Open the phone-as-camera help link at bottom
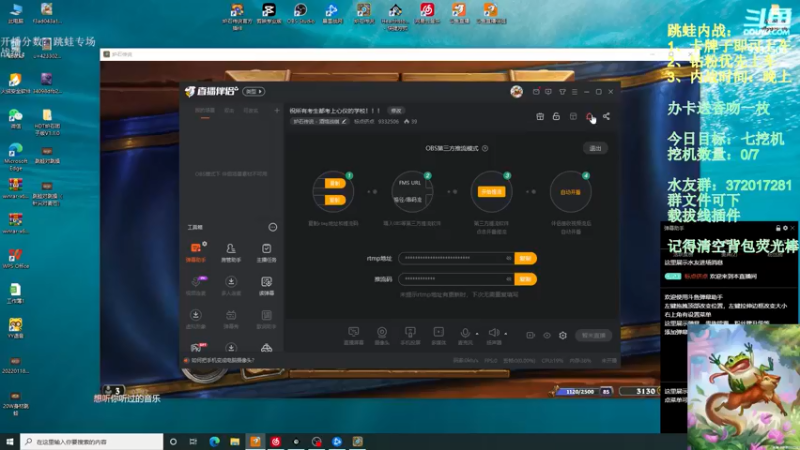 pos(222,360)
